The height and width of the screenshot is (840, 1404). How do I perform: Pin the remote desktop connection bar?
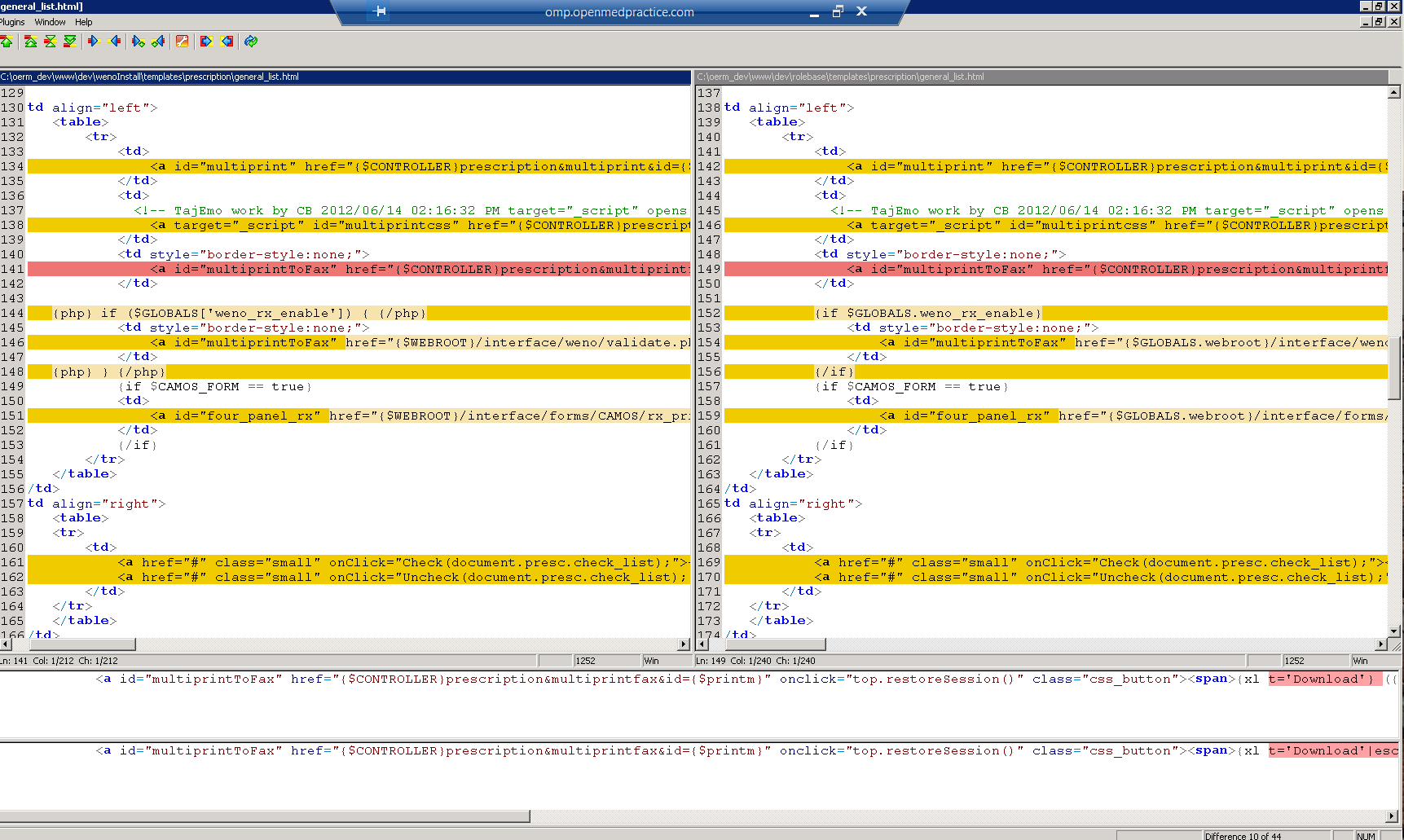[380, 11]
